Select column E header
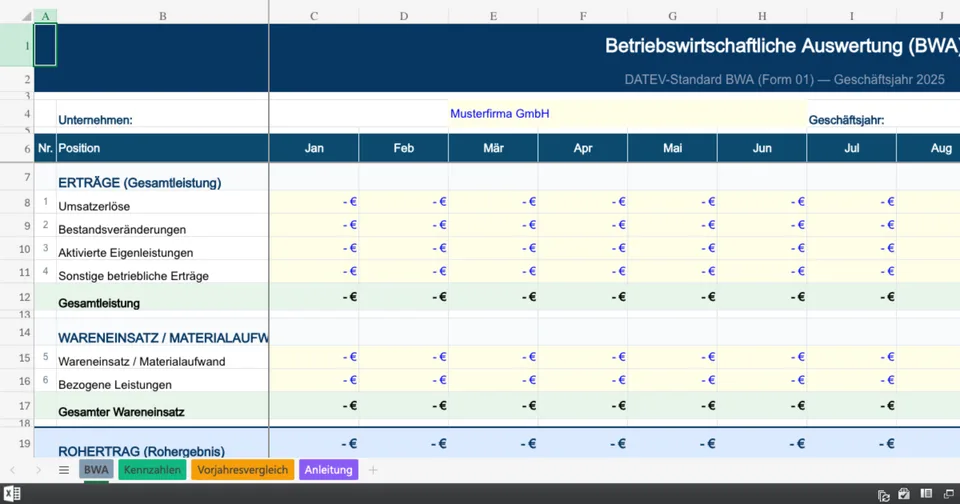Screen dimensions: 960x504 click(x=493, y=17)
